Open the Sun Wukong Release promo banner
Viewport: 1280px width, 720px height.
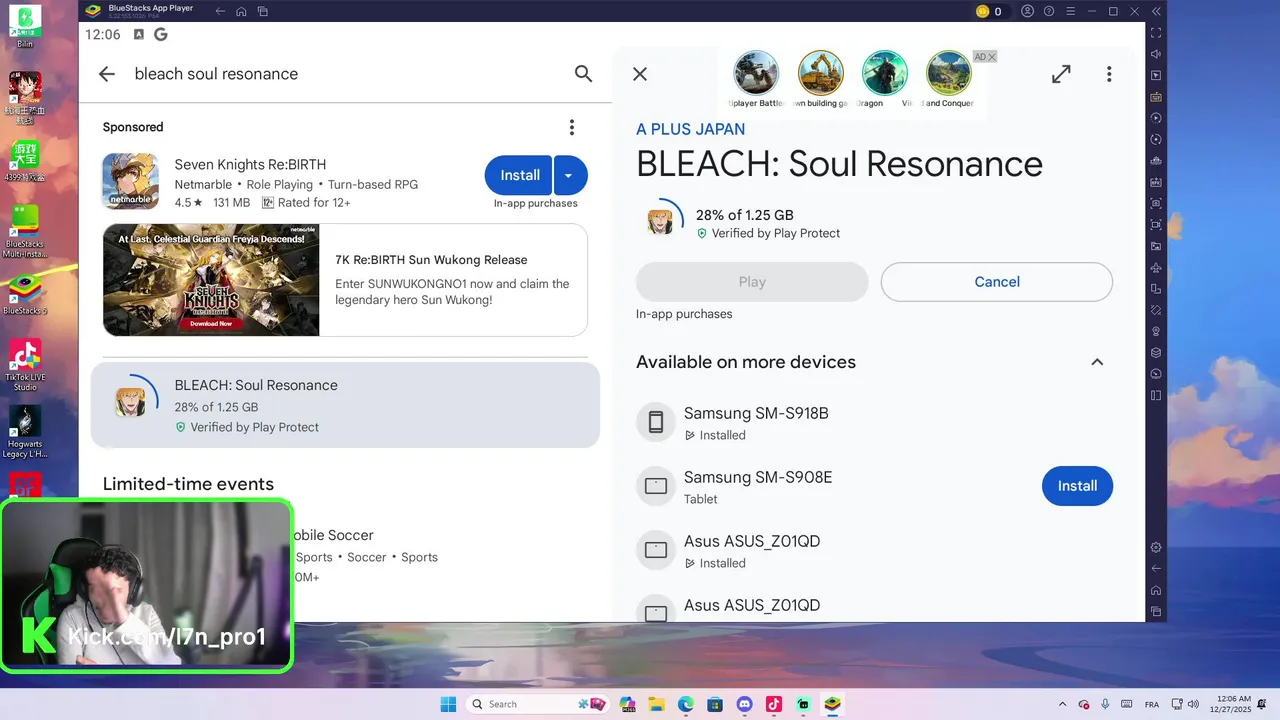tap(345, 280)
